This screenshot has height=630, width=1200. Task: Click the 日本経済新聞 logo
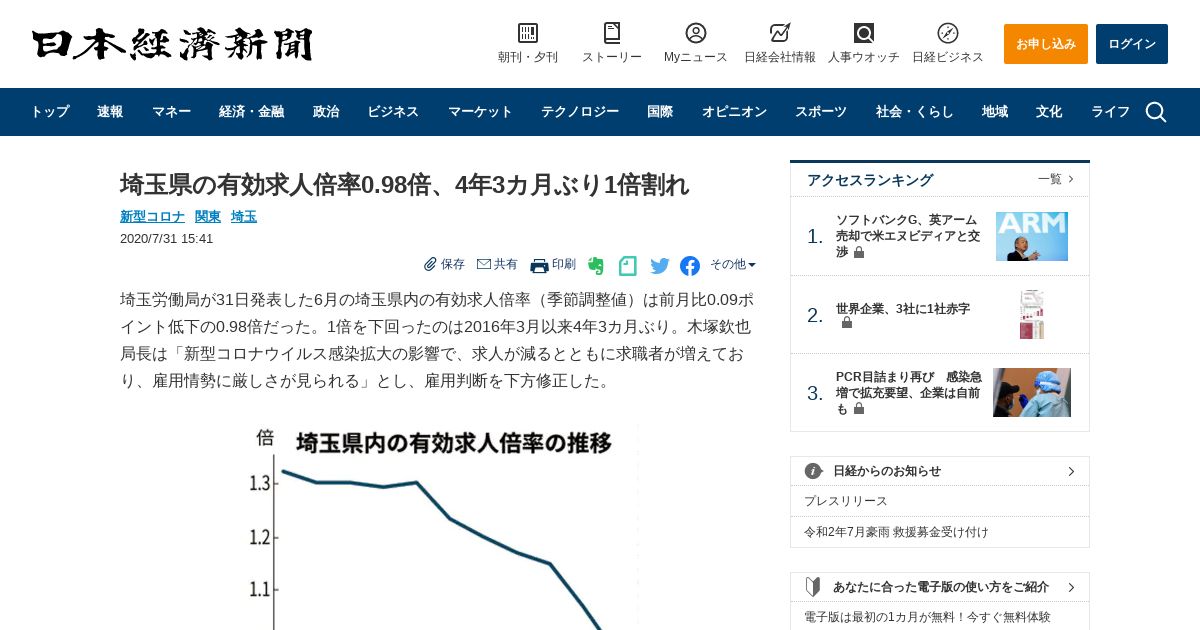[172, 44]
